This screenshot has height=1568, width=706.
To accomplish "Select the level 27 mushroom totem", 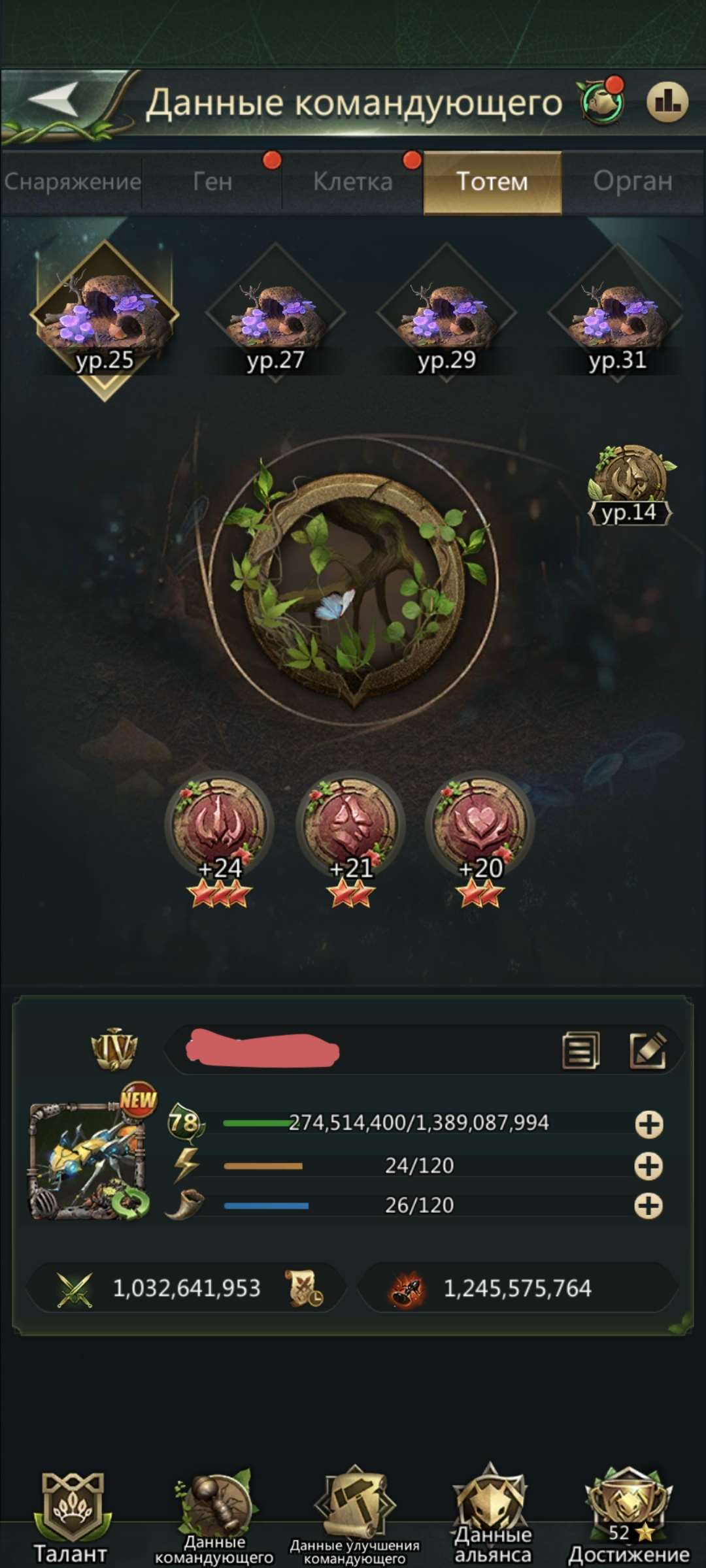I will pos(275,314).
